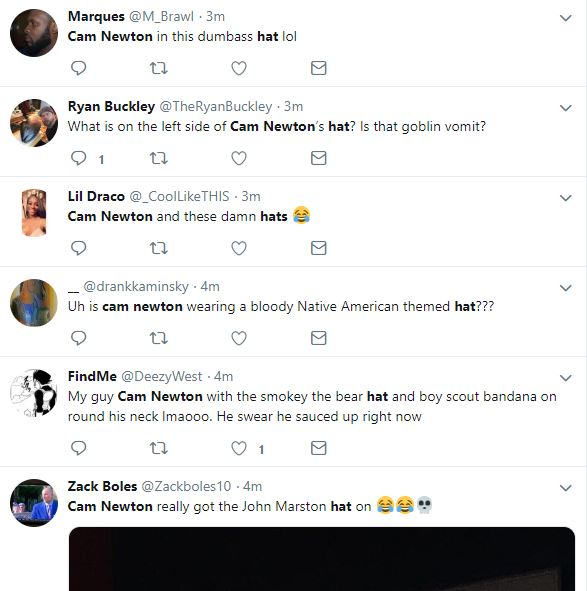Reply to @drankkaminsky's Native American hat tweet
The height and width of the screenshot is (591, 587).
[x=78, y=338]
